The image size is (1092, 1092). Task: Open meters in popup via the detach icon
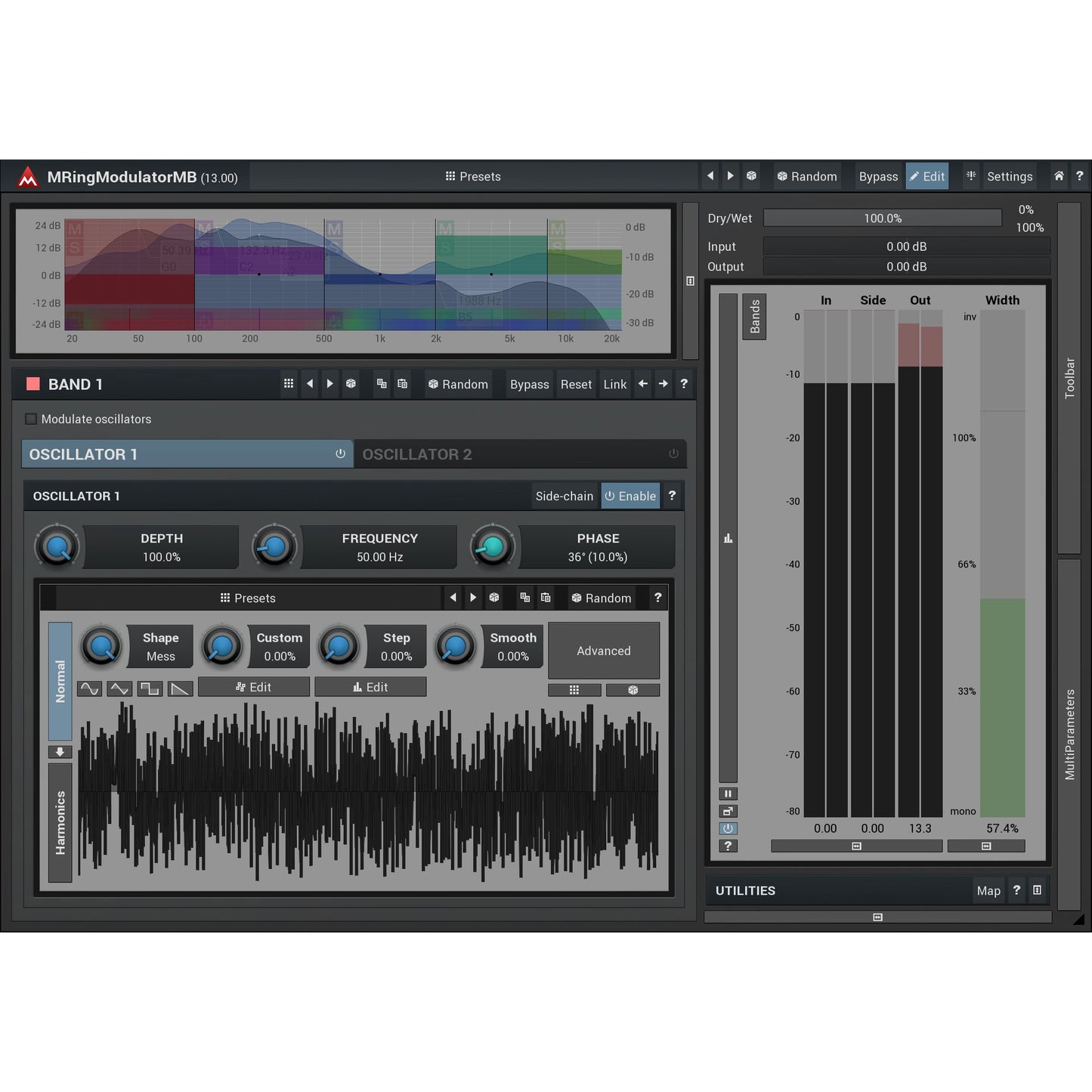[x=728, y=810]
